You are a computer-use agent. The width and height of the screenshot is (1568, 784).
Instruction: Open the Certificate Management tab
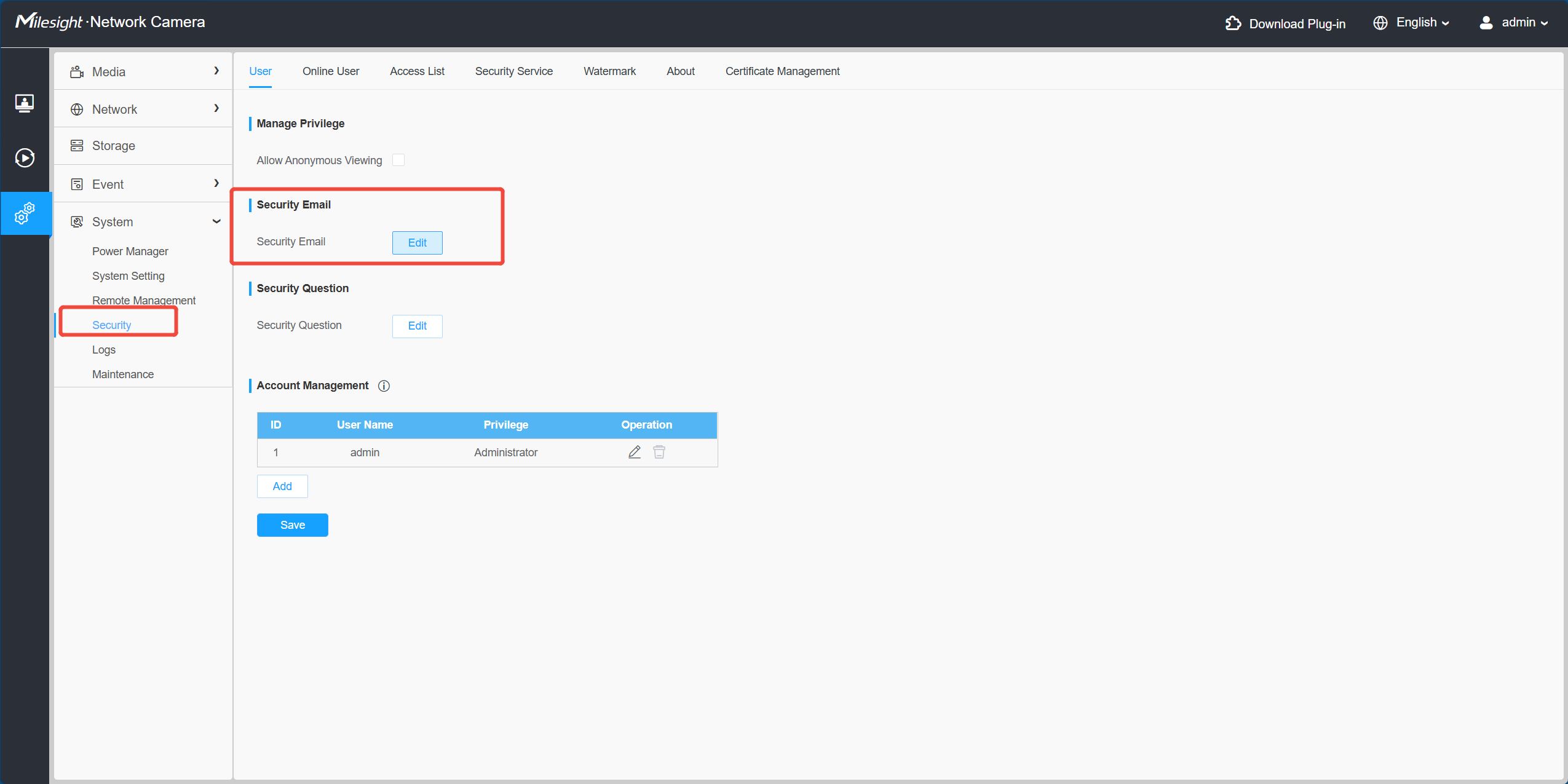(782, 71)
